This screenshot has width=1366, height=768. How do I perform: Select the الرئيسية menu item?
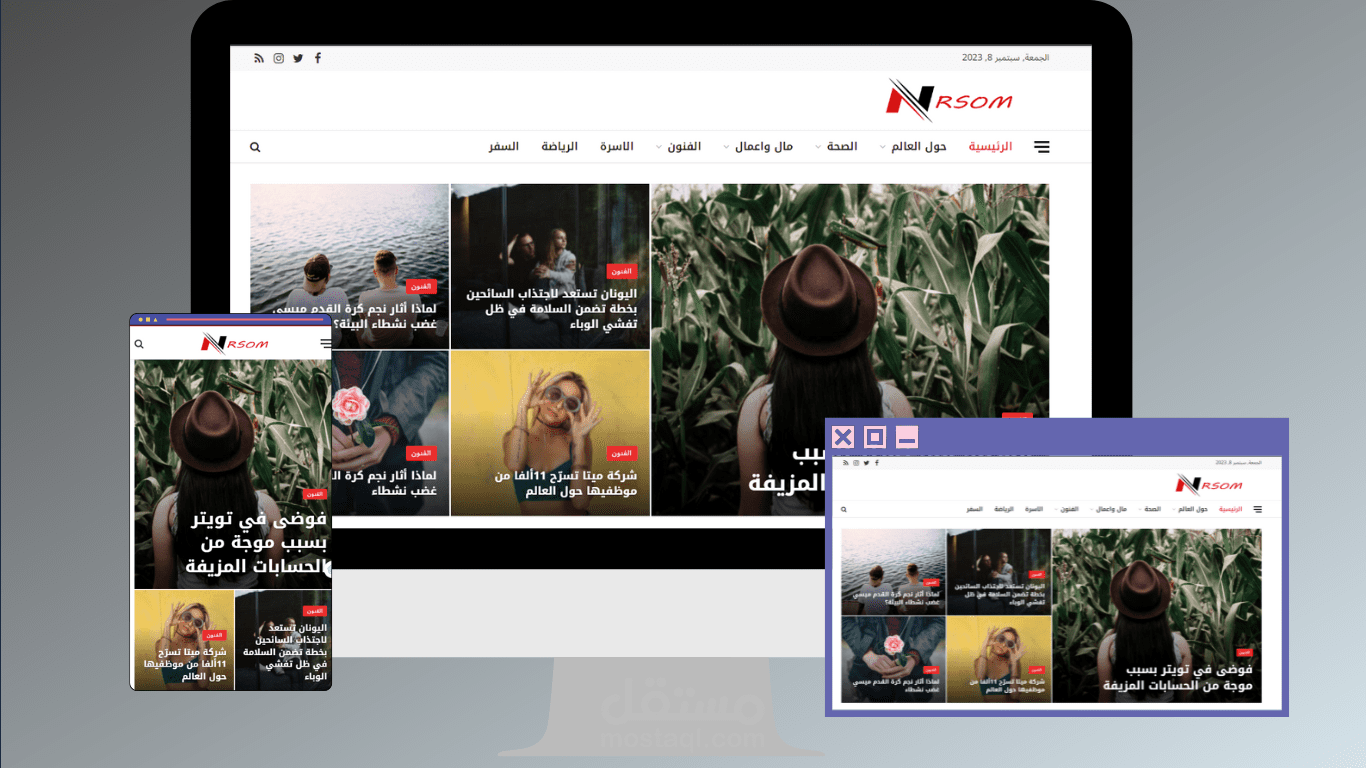(991, 146)
